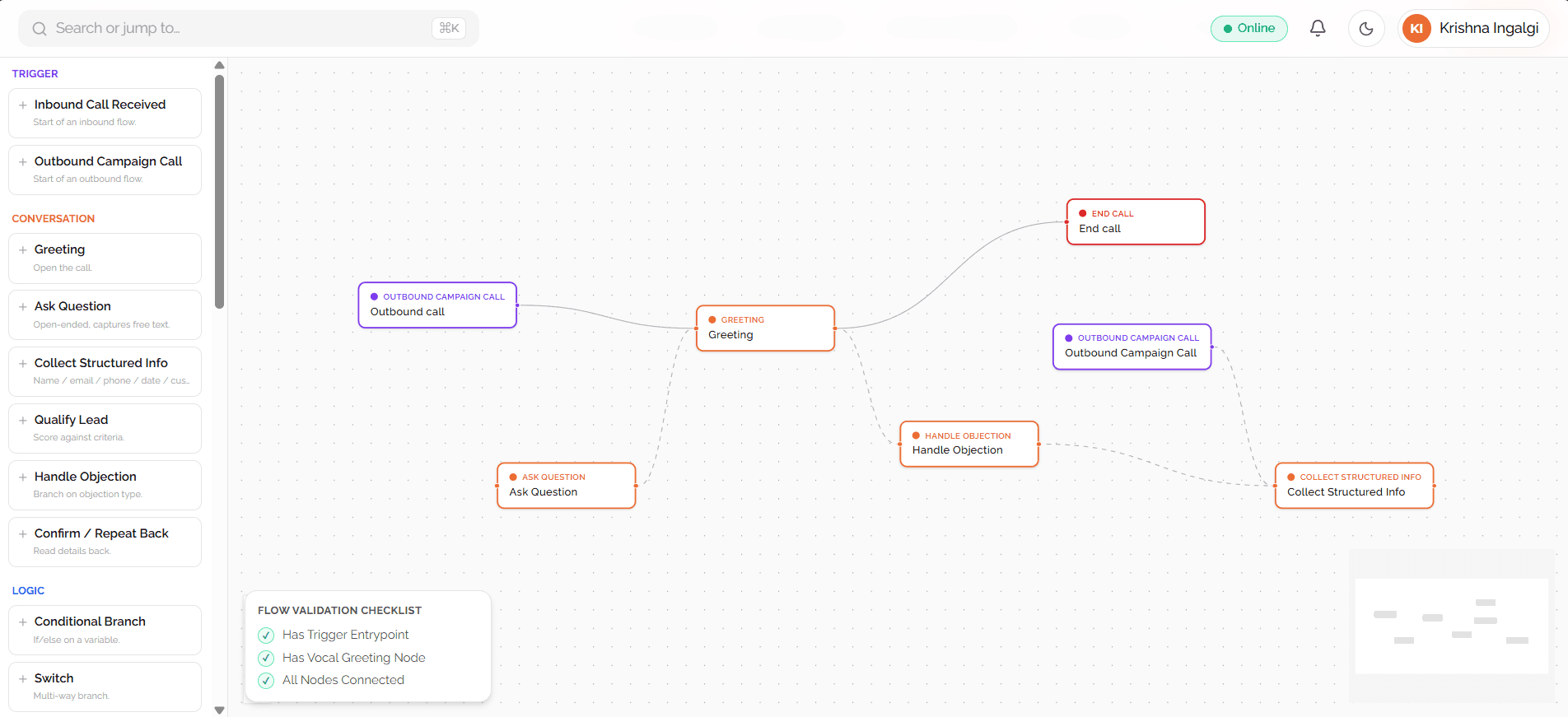Click plus icon beside Confirm / Repeat Back
This screenshot has width=1568, height=717.
pyautogui.click(x=23, y=534)
